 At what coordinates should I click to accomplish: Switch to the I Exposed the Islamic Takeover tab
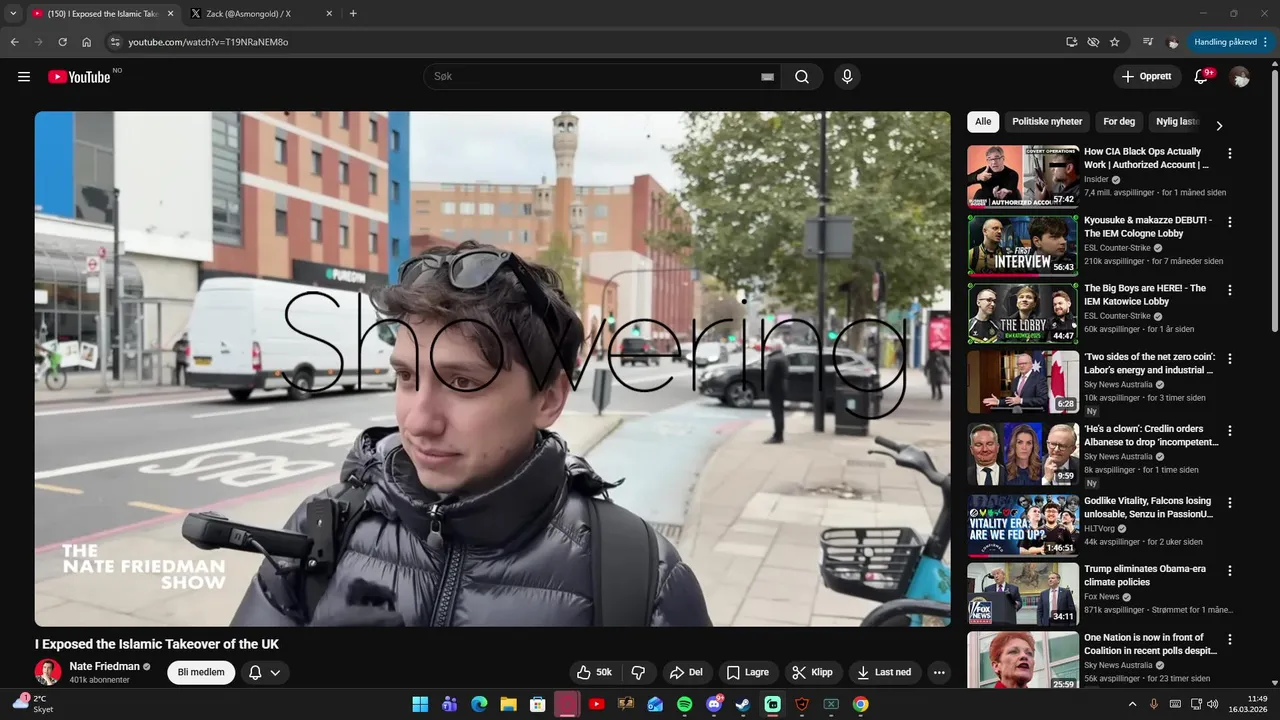click(103, 14)
